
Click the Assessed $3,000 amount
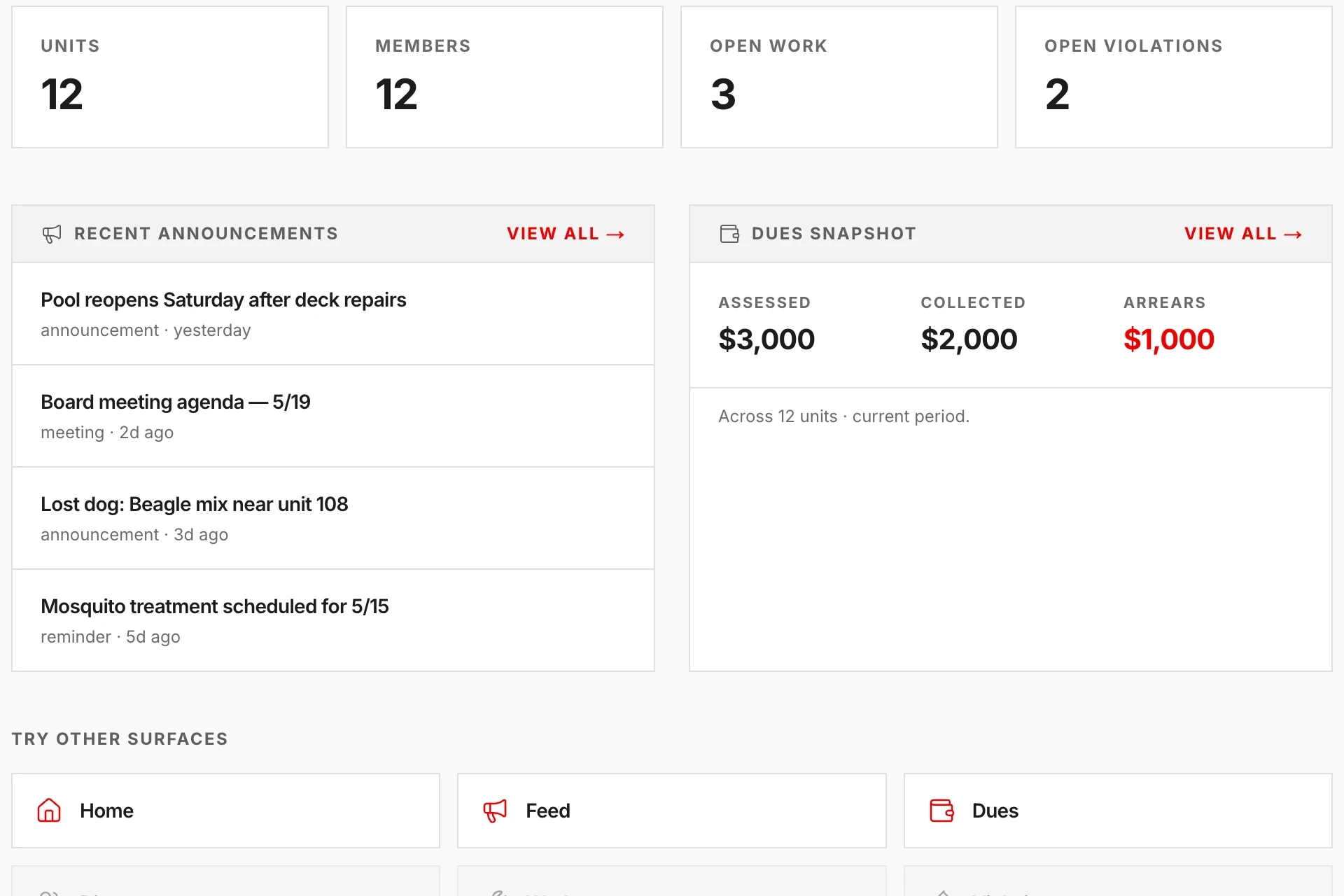tap(766, 339)
